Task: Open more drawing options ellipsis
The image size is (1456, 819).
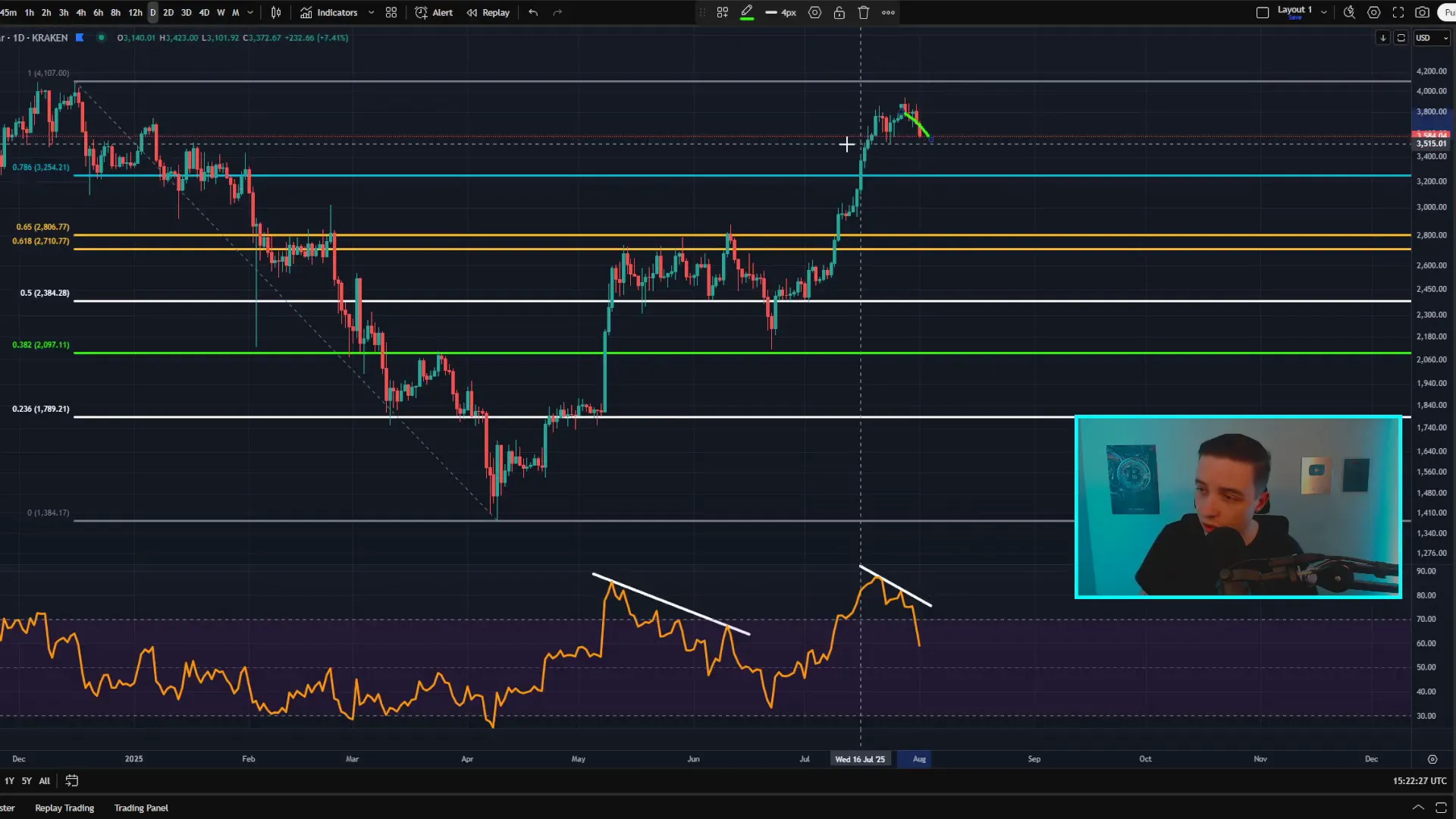Action: [x=888, y=13]
